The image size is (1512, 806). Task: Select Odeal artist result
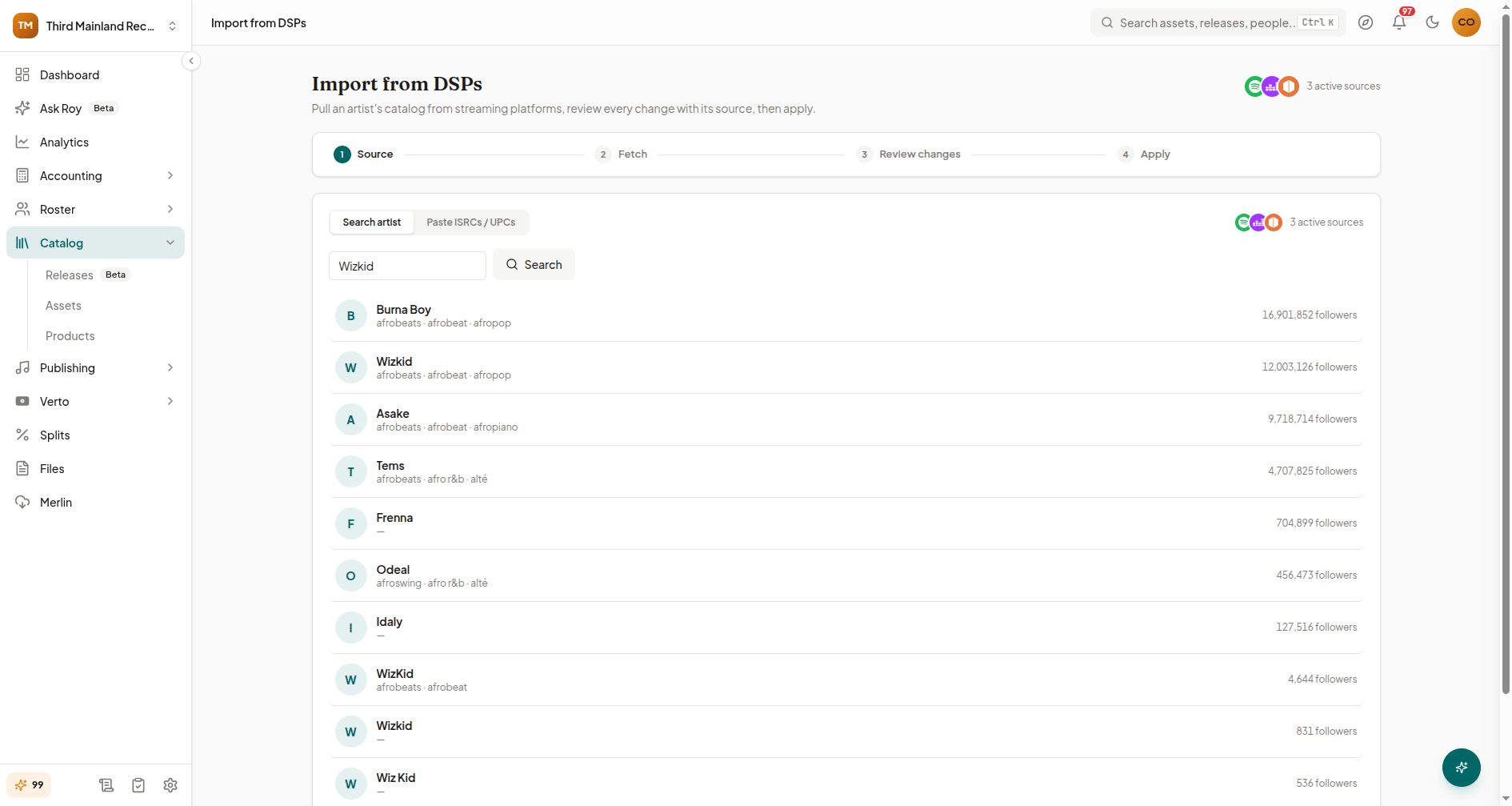(846, 575)
